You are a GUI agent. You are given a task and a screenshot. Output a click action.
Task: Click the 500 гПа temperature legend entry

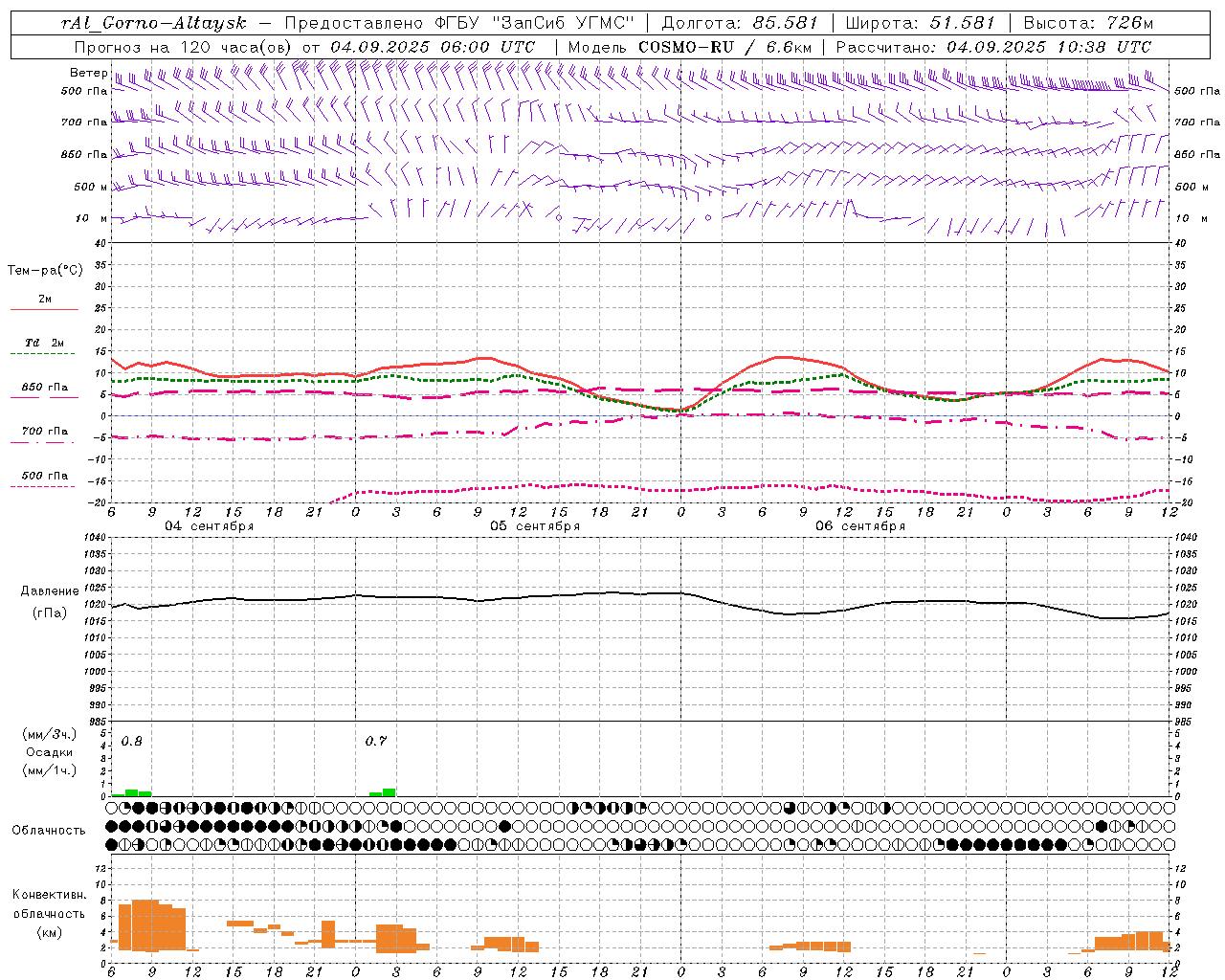pyautogui.click(x=45, y=476)
